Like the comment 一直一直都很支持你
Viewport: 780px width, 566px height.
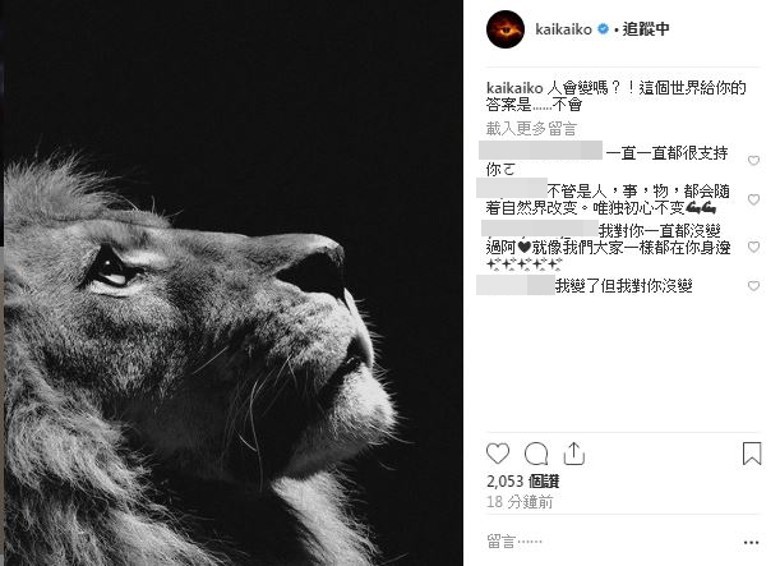point(754,160)
